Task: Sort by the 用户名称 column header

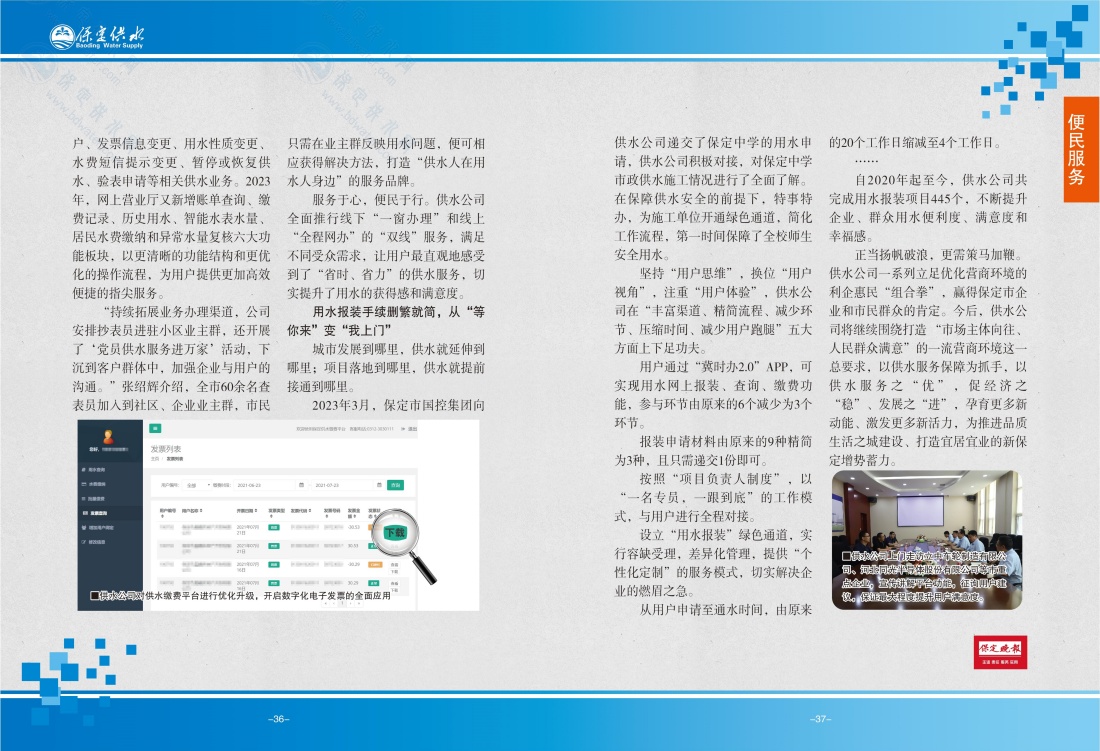Action: coord(192,510)
